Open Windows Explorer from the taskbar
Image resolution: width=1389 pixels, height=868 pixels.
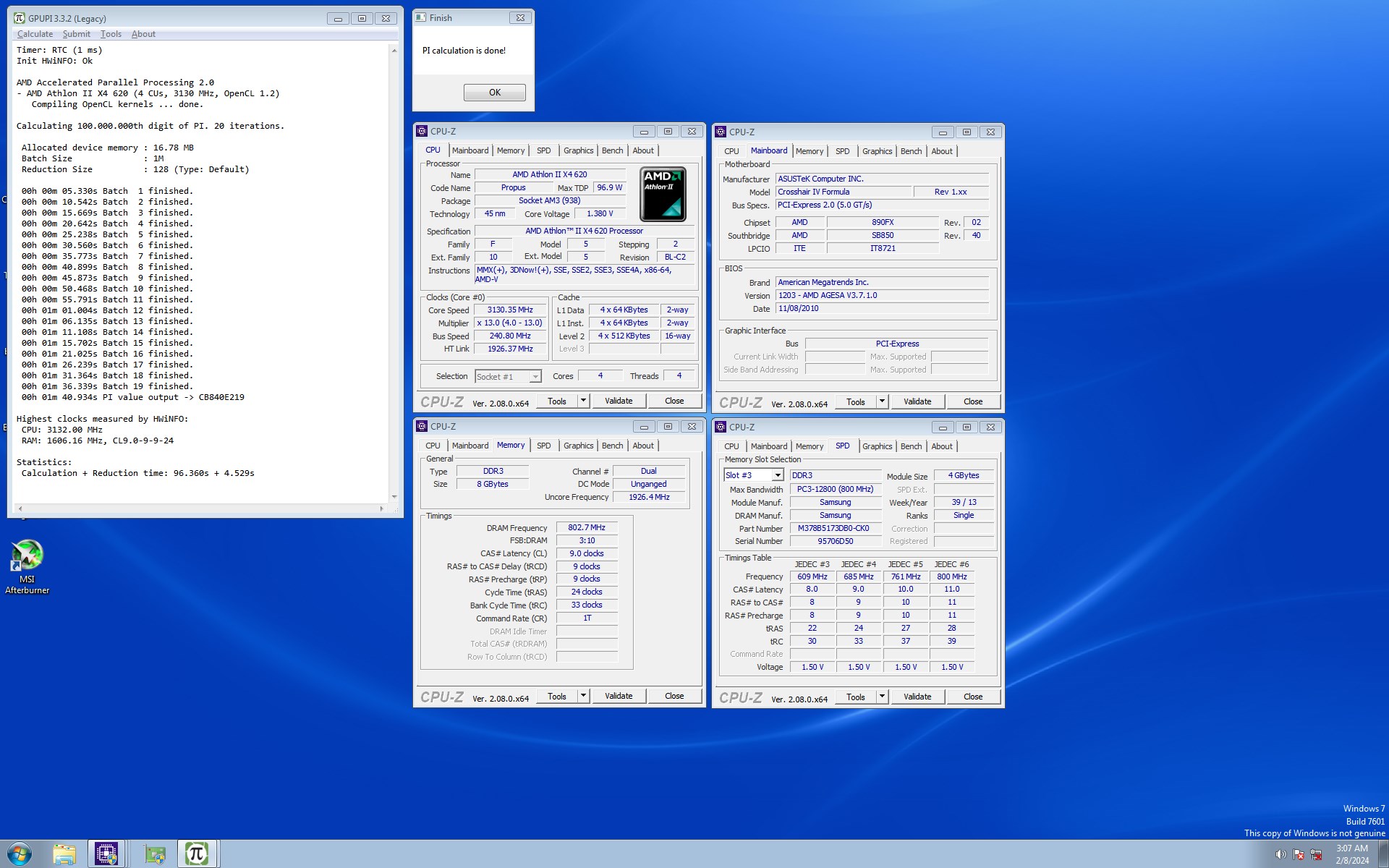(64, 854)
